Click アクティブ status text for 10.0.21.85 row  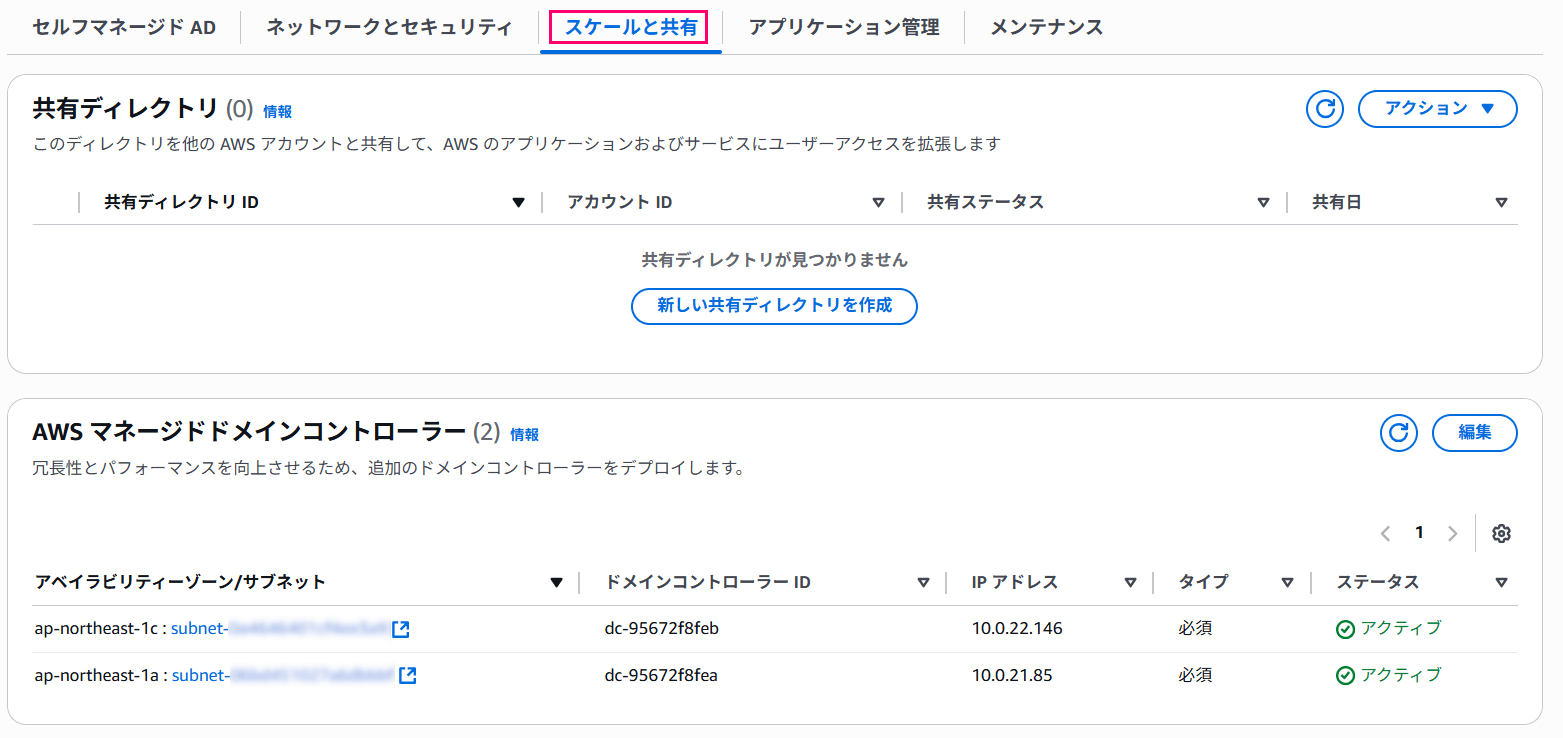tap(1401, 674)
